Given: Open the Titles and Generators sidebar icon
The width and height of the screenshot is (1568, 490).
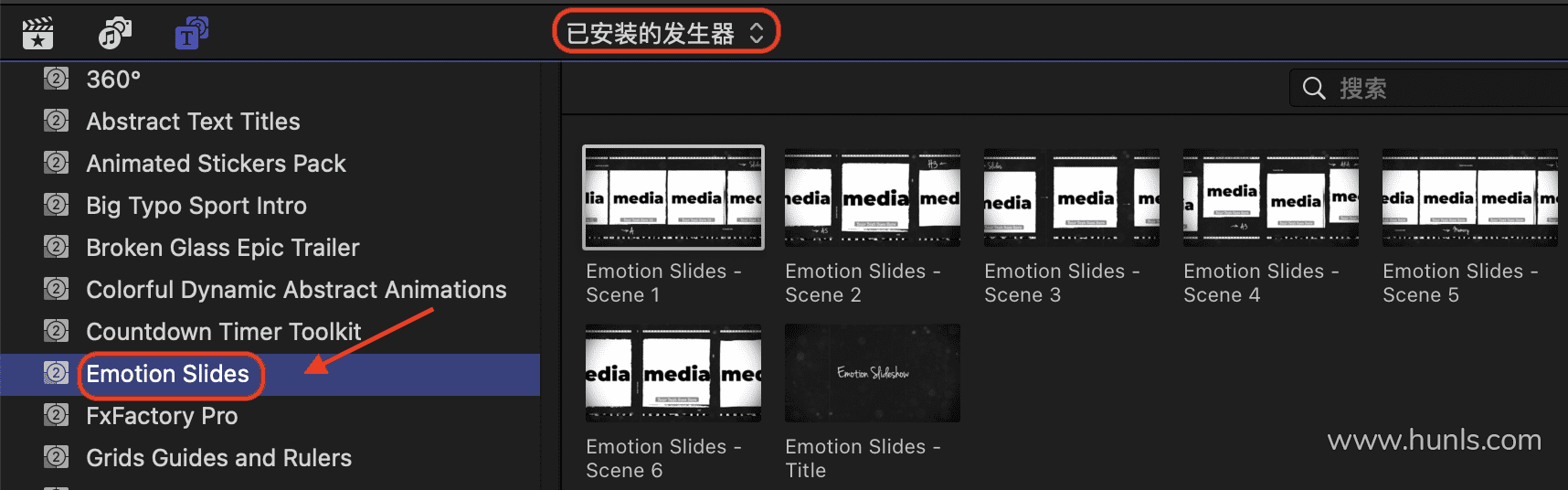Looking at the screenshot, I should (192, 33).
